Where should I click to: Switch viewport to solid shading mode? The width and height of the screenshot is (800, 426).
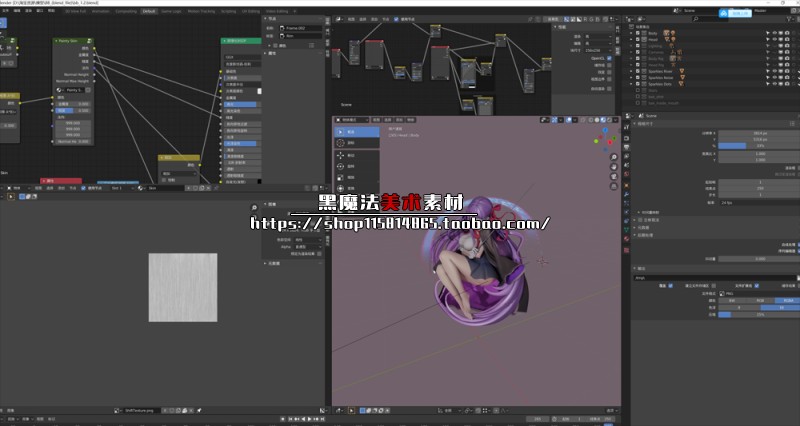(x=596, y=120)
